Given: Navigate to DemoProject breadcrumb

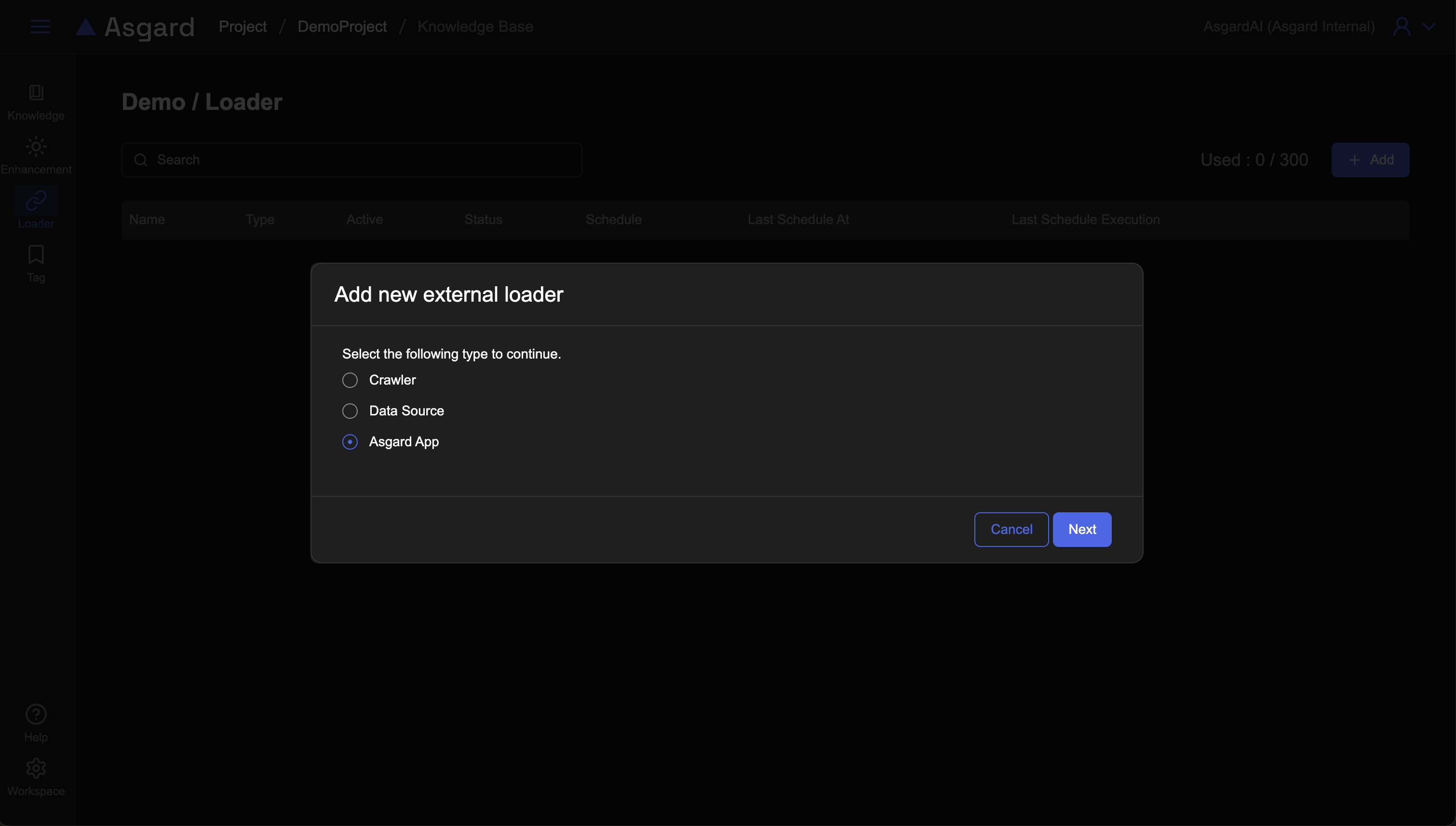Looking at the screenshot, I should point(342,27).
